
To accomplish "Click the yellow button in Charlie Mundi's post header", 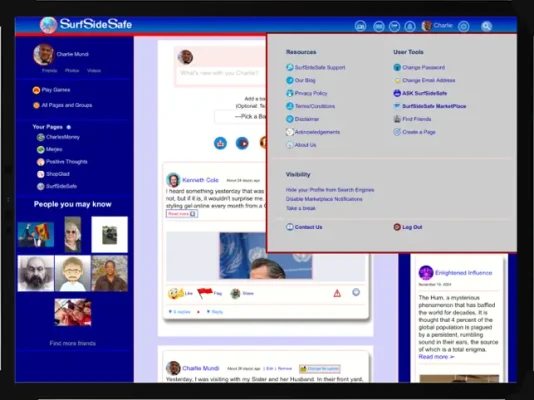I will pyautogui.click(x=319, y=369).
